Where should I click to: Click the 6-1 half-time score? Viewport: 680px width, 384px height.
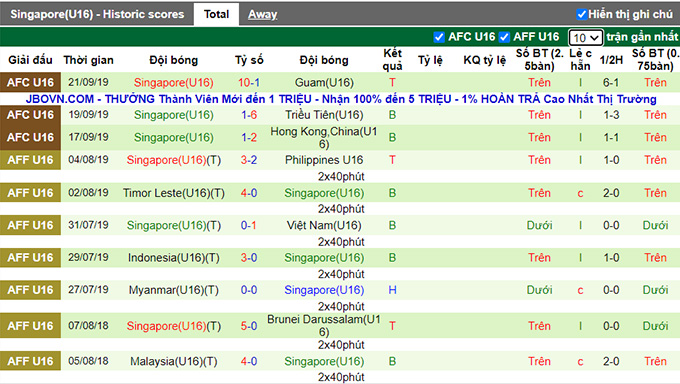[x=611, y=82]
